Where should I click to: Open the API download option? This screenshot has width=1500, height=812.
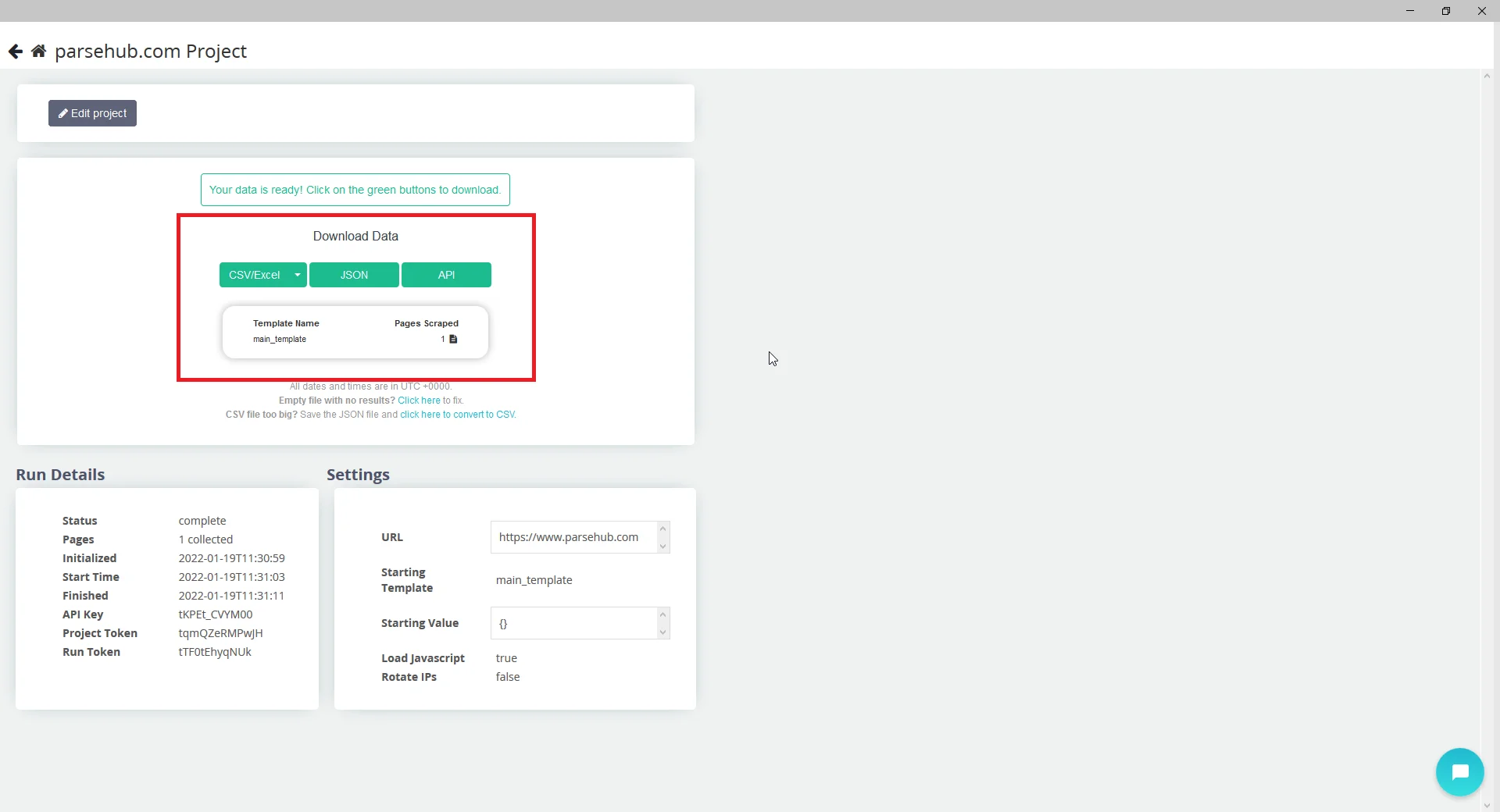(x=446, y=275)
